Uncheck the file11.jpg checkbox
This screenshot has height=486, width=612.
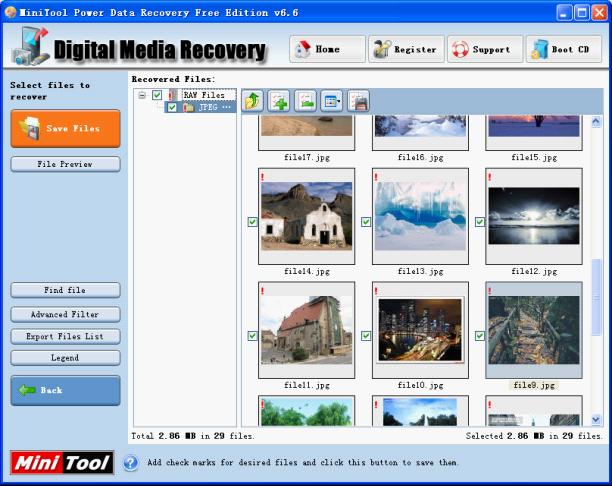[x=253, y=336]
